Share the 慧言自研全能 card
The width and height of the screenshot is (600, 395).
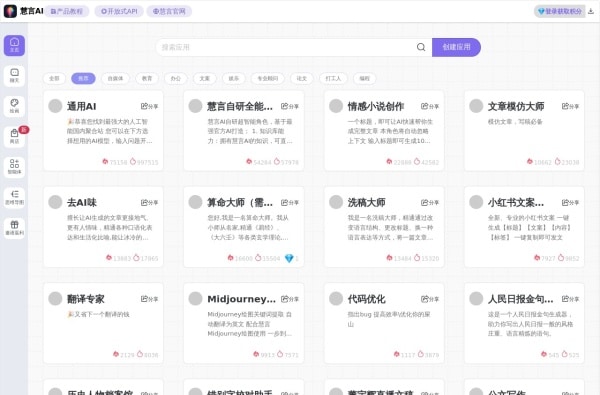[290, 106]
